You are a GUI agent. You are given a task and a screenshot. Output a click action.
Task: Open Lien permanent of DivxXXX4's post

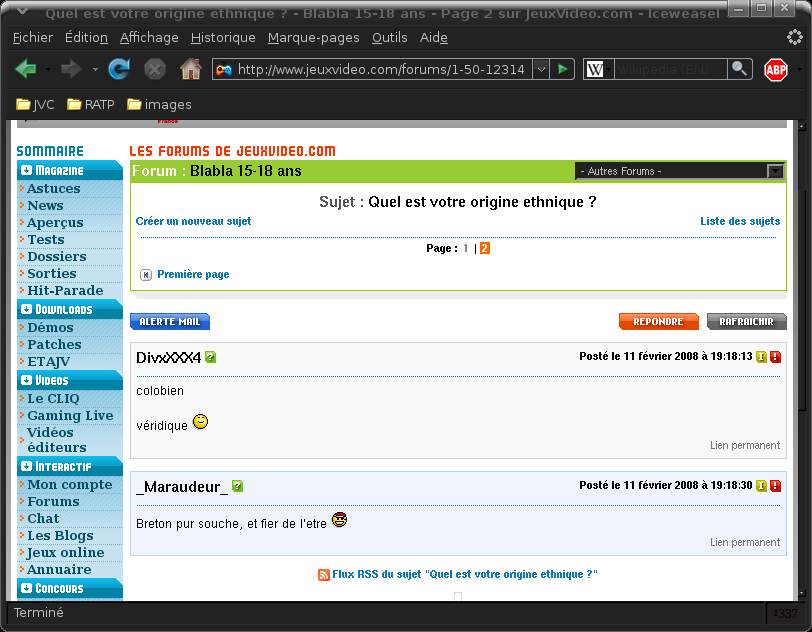tap(745, 445)
